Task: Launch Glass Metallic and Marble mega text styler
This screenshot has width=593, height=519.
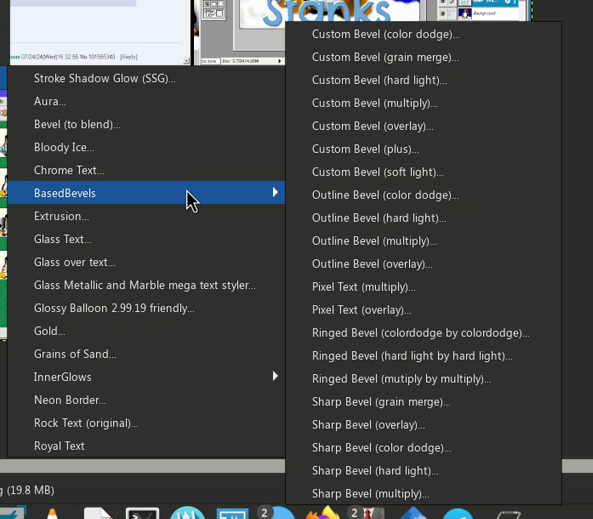Action: tap(146, 285)
